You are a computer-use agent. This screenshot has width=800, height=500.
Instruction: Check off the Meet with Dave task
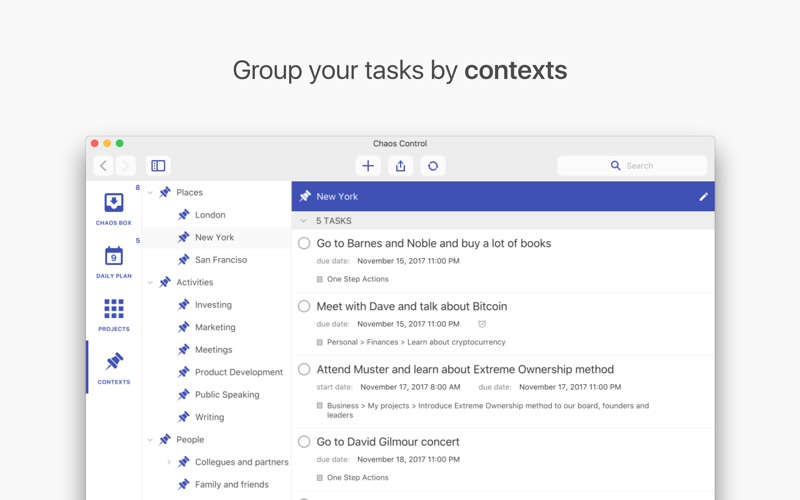coord(304,306)
